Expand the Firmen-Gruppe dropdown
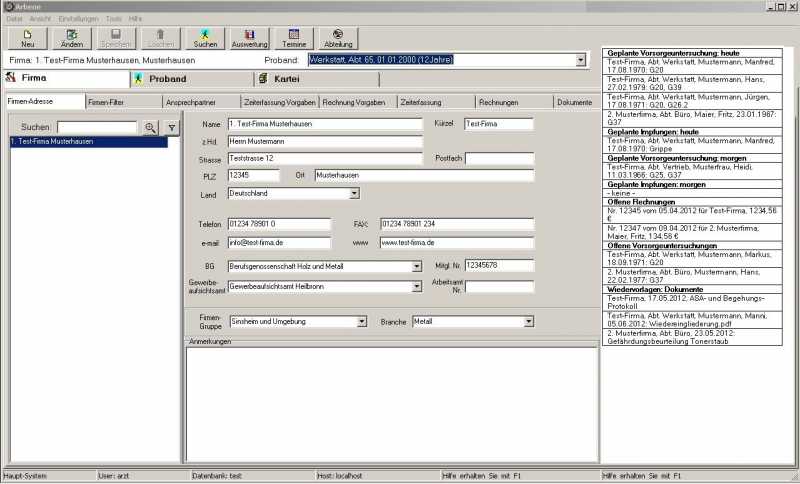The height and width of the screenshot is (484, 800). pos(362,322)
